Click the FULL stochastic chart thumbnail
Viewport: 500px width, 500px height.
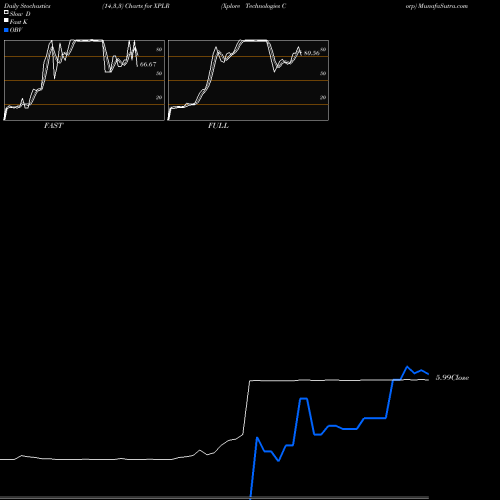click(248, 80)
